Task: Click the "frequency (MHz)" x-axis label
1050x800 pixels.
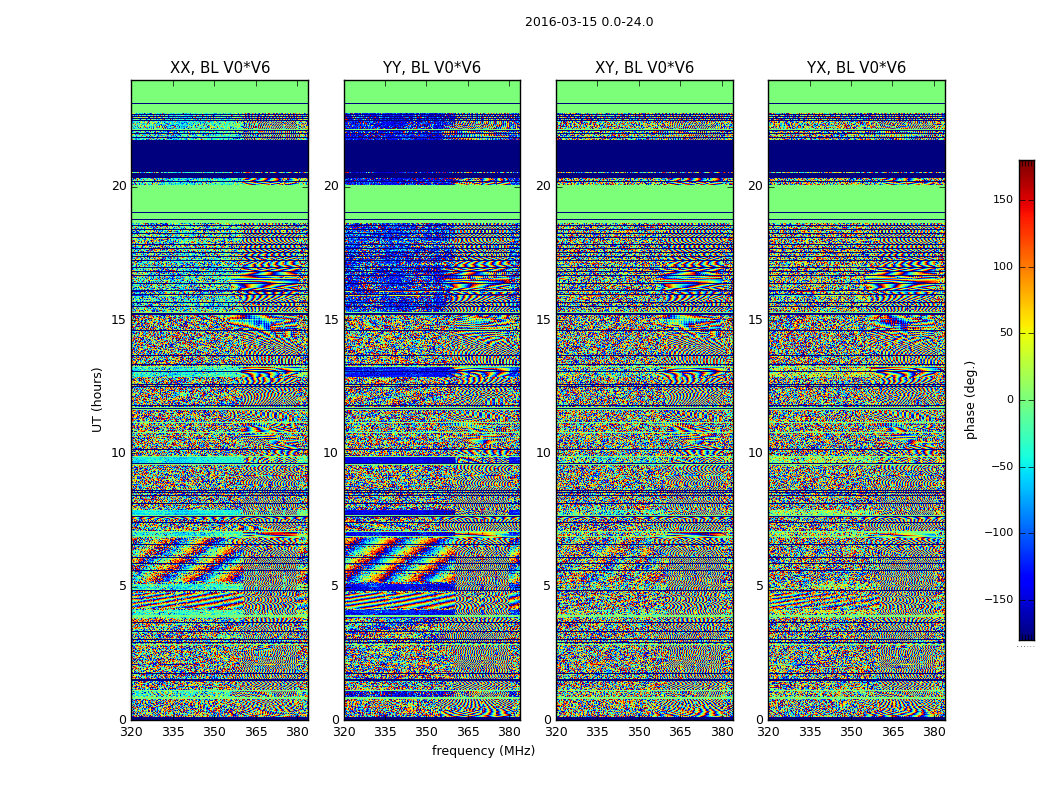Action: click(x=483, y=750)
